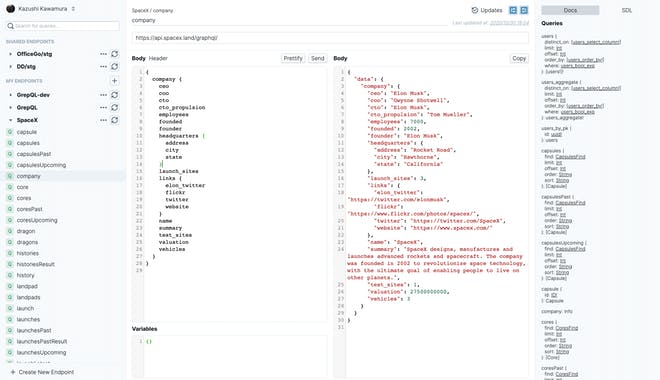The image size is (660, 380).
Task: Click into the Variables editor
Action: pyautogui.click(x=235, y=356)
